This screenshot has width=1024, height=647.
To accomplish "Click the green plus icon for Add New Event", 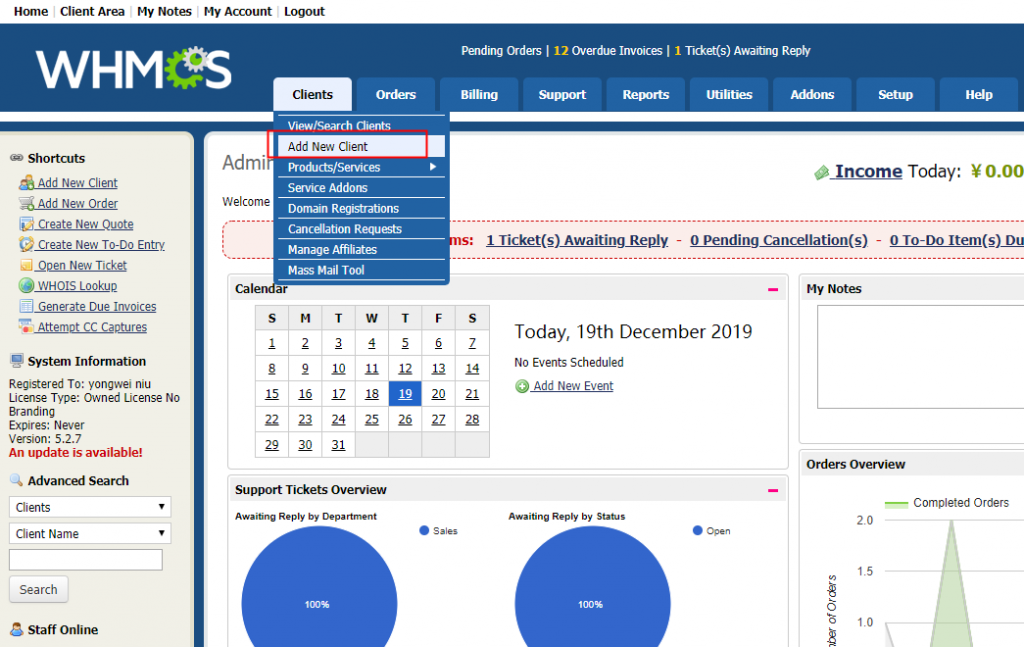I will point(522,387).
